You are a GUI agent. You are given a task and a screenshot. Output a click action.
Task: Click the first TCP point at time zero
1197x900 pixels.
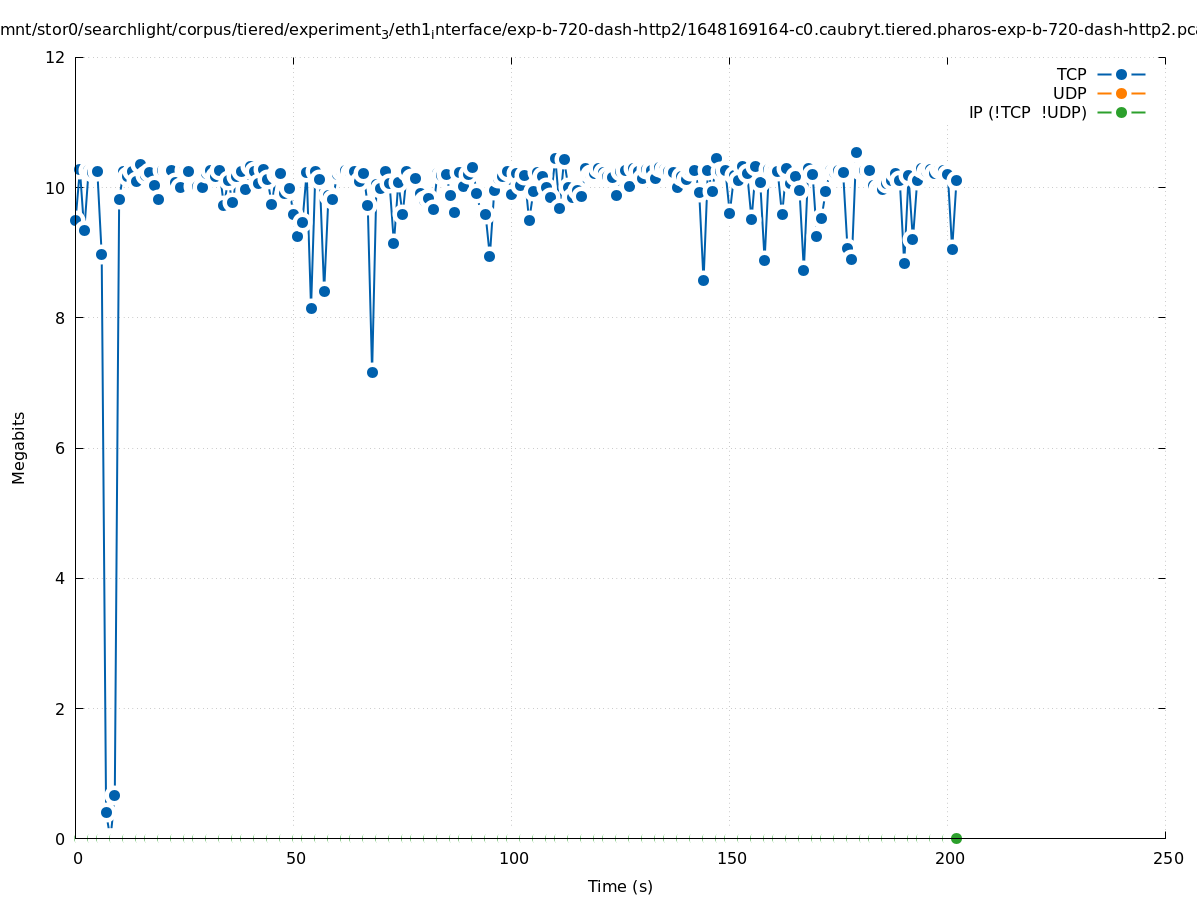click(75, 220)
